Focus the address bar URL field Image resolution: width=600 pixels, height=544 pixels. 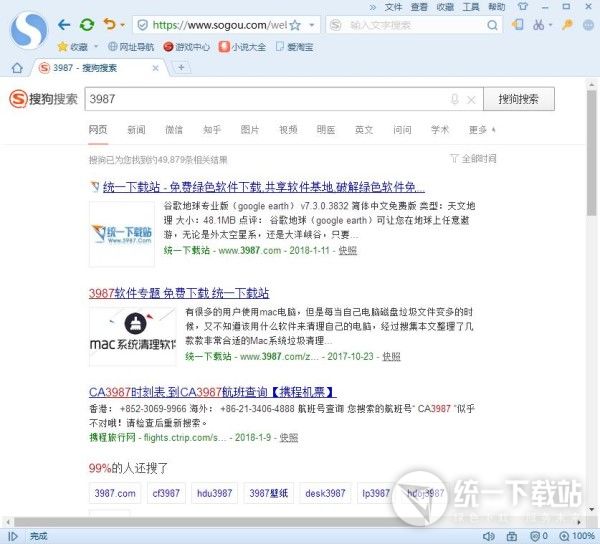click(220, 25)
